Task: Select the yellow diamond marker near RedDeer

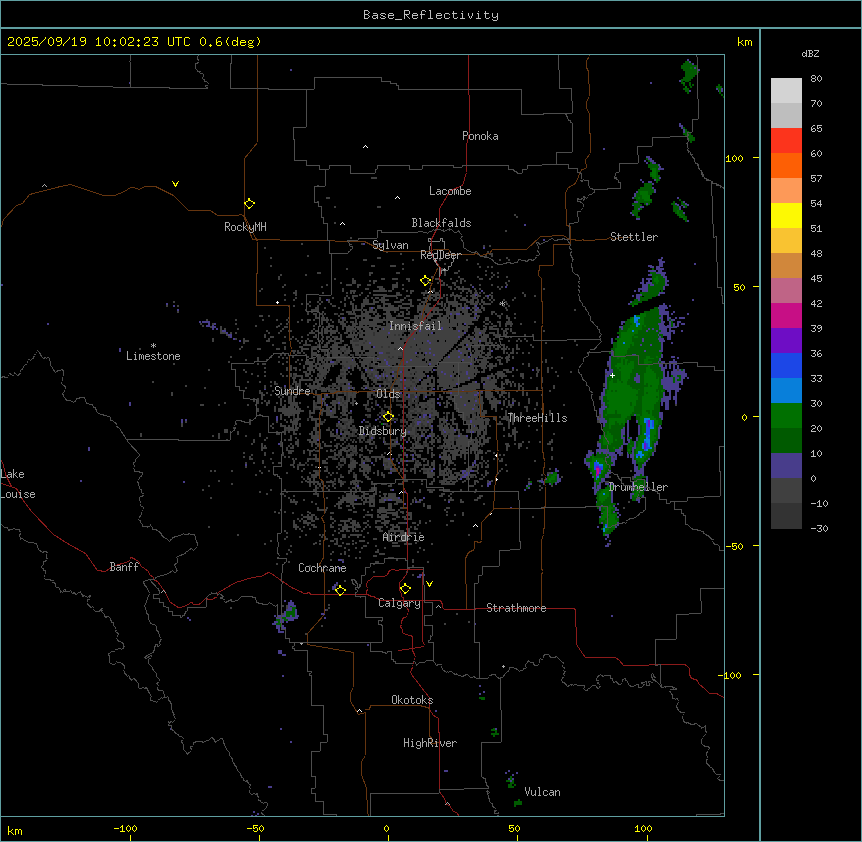Action: 425,281
